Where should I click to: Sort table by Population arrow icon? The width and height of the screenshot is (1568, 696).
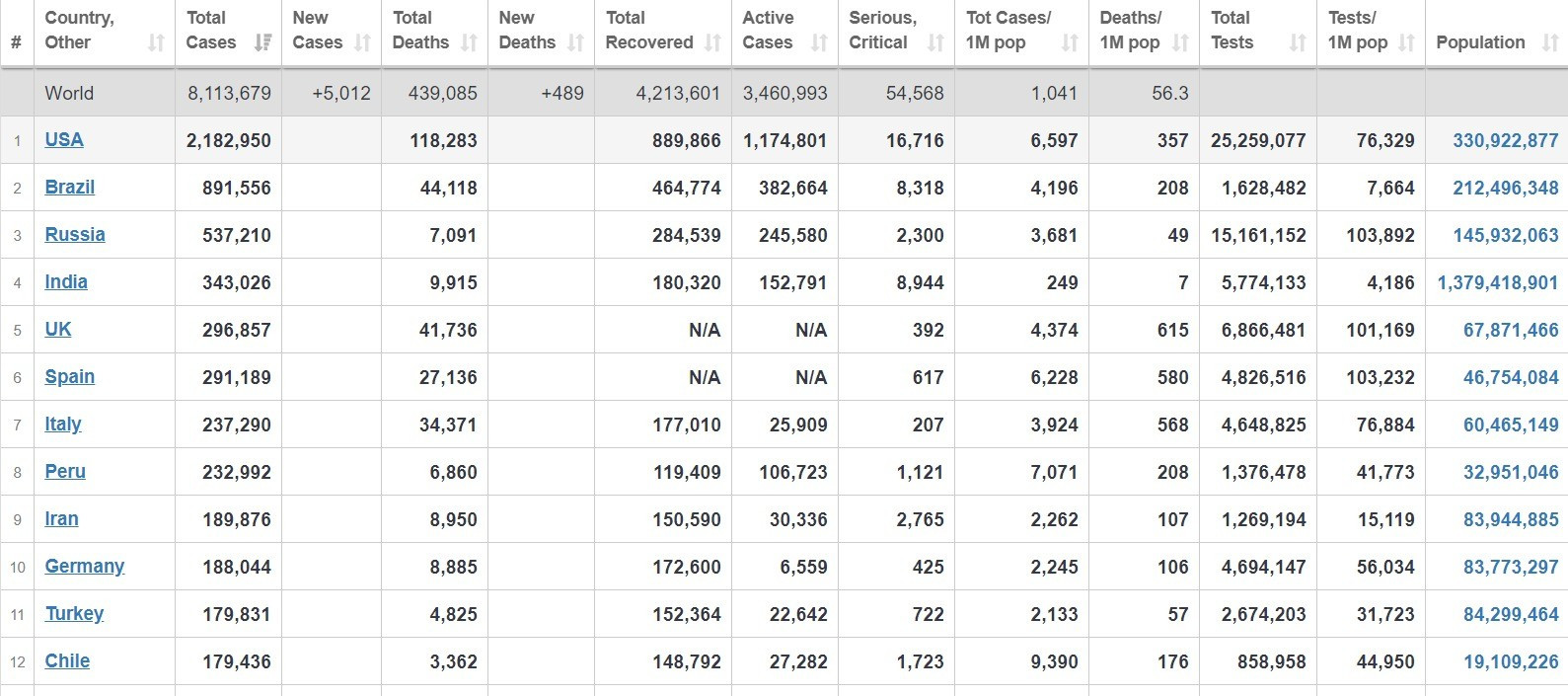click(1550, 42)
